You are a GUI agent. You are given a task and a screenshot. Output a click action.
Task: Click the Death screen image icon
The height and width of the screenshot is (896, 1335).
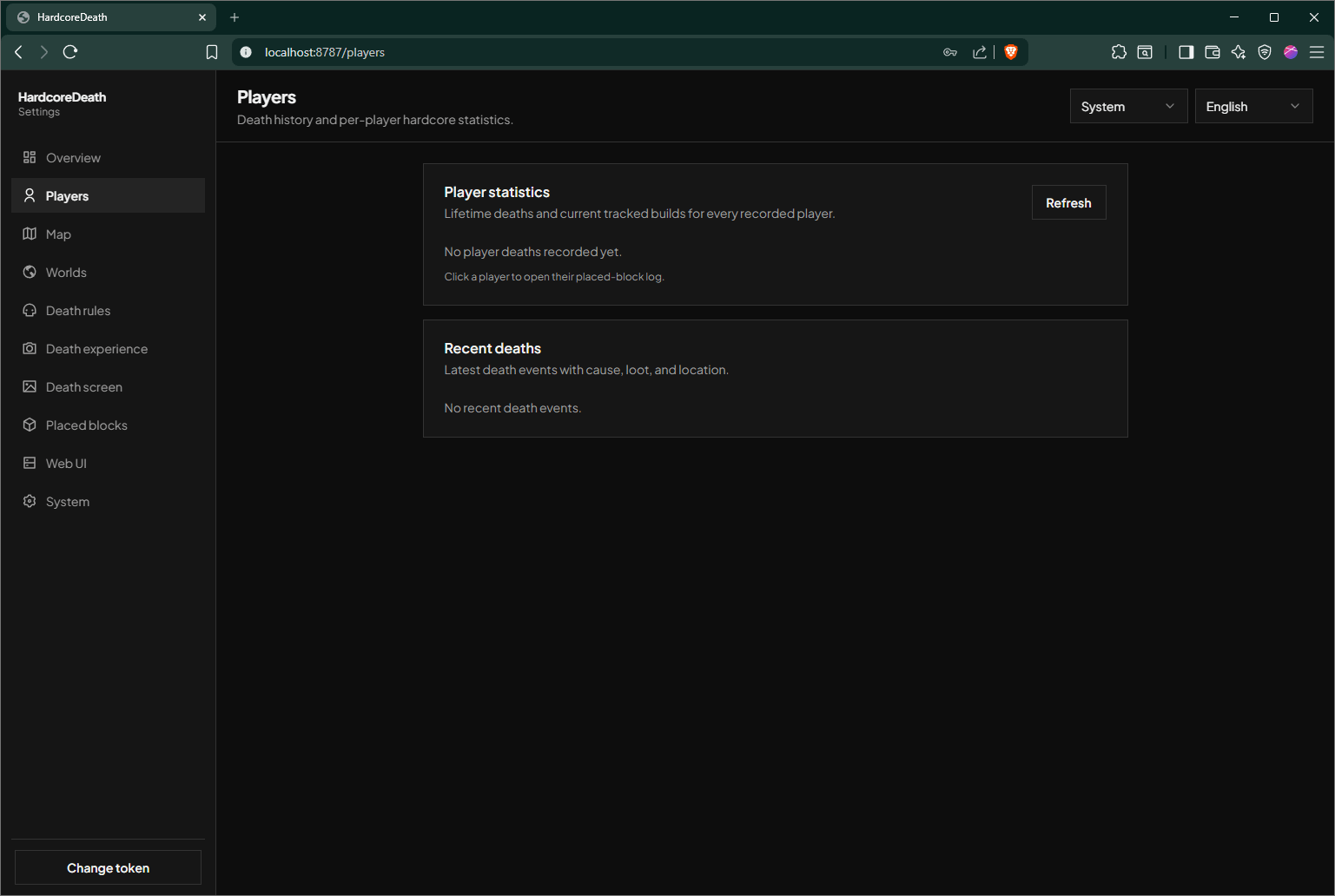click(30, 386)
